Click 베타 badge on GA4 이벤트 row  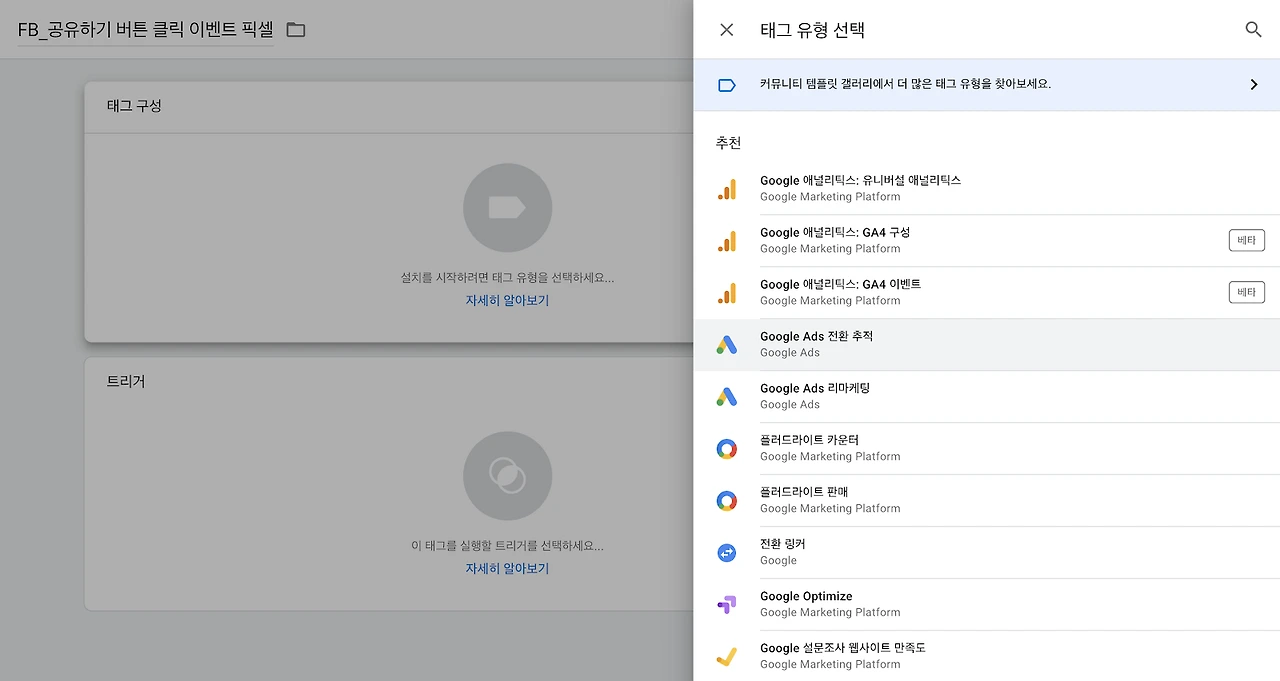[x=1246, y=292]
